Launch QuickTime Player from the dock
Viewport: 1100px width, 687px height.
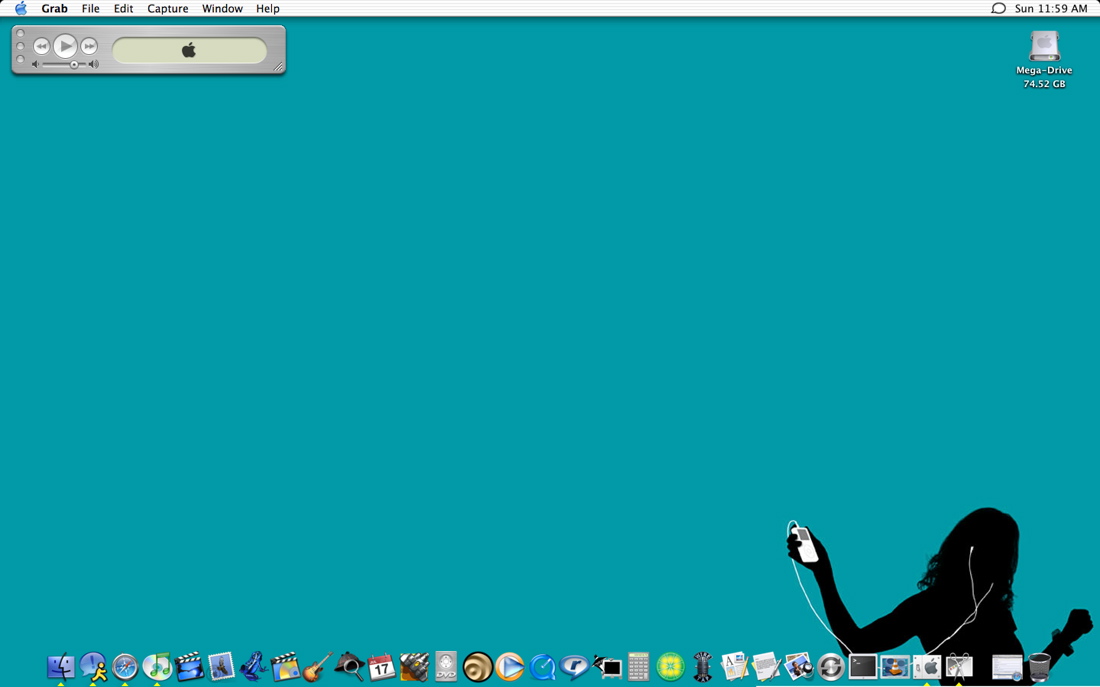tap(542, 667)
